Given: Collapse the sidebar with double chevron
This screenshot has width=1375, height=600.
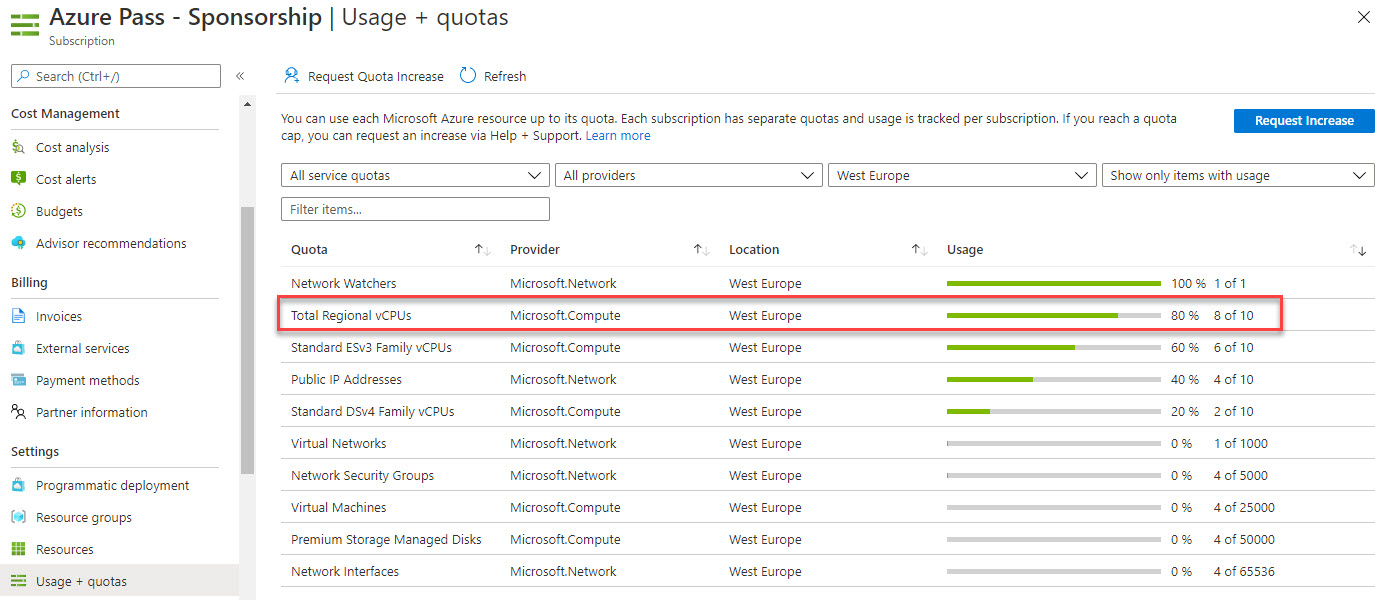Looking at the screenshot, I should (x=240, y=76).
